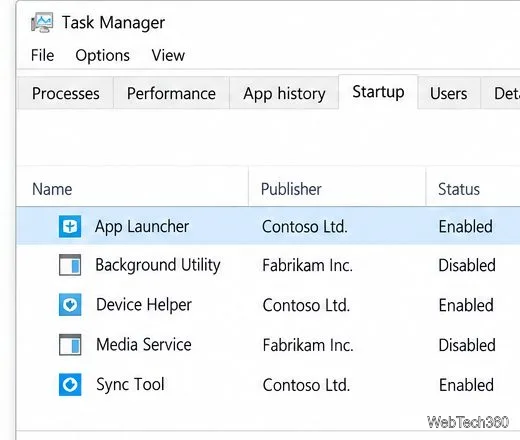The width and height of the screenshot is (520, 440).
Task: Click the Device Helper shield icon
Action: pos(70,305)
